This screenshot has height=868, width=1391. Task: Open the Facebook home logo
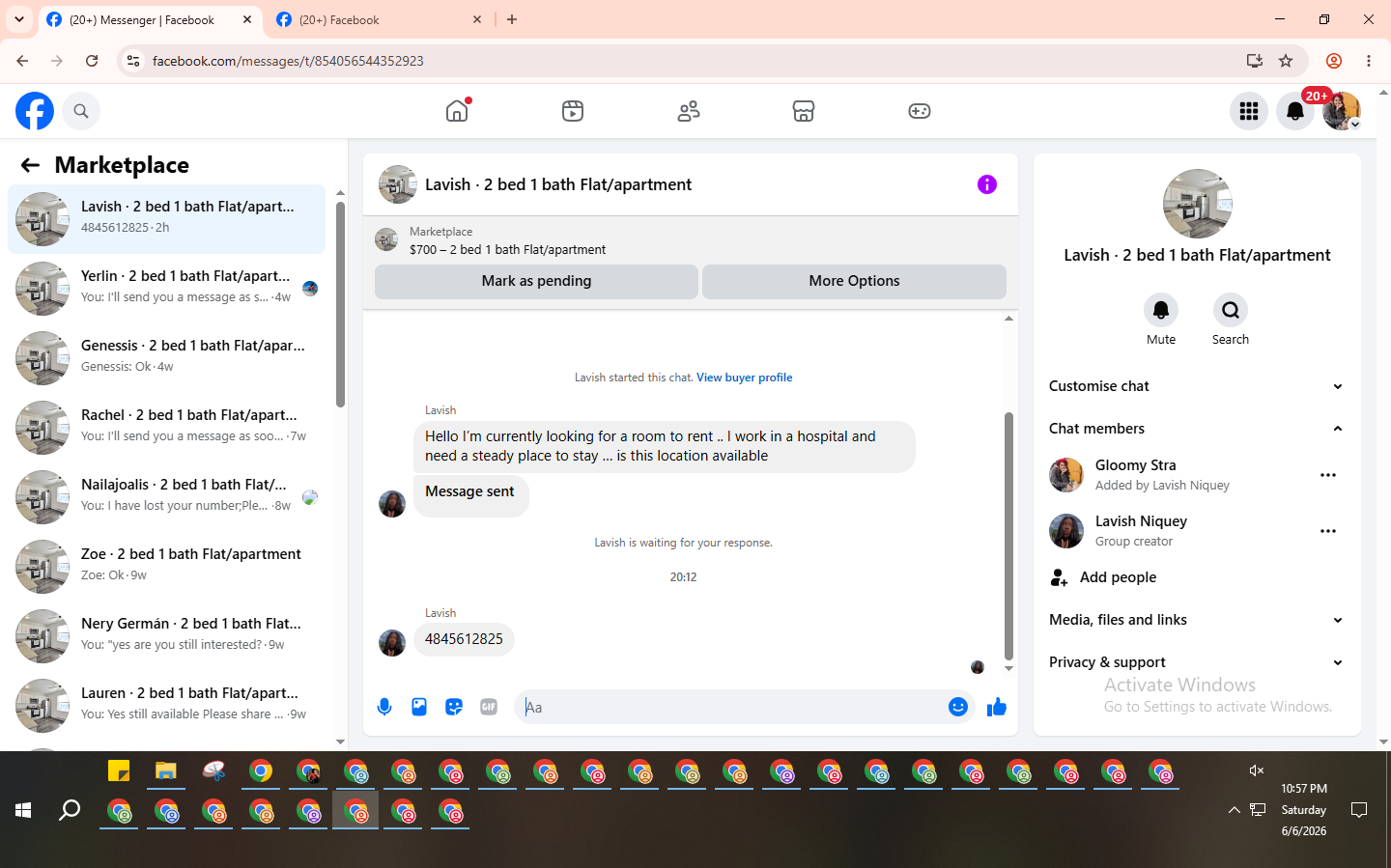tap(35, 111)
